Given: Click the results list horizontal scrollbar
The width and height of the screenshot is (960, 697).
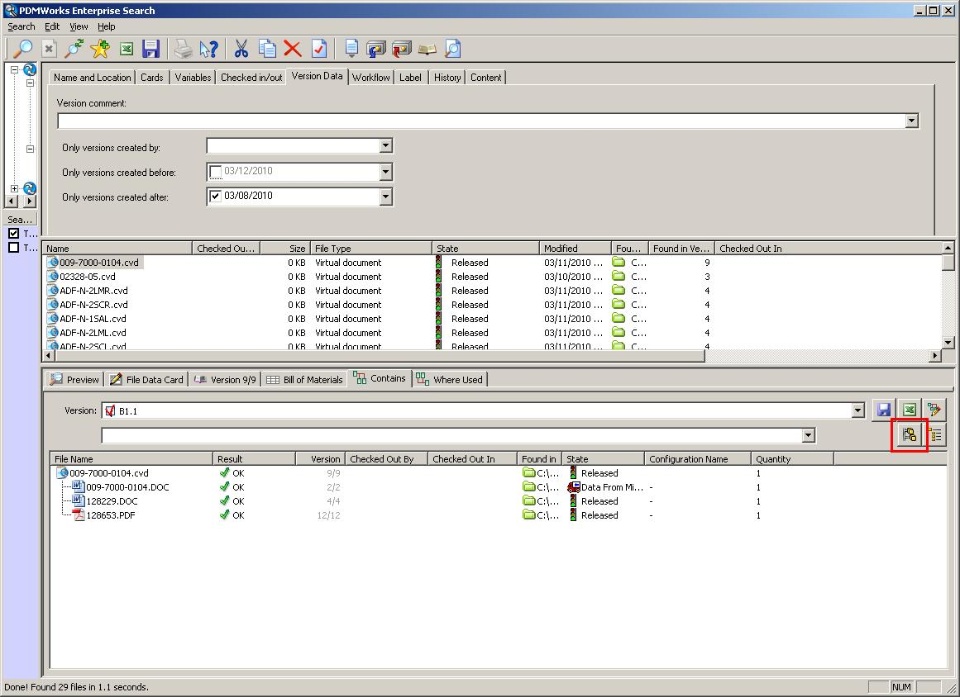Looking at the screenshot, I should (378, 355).
